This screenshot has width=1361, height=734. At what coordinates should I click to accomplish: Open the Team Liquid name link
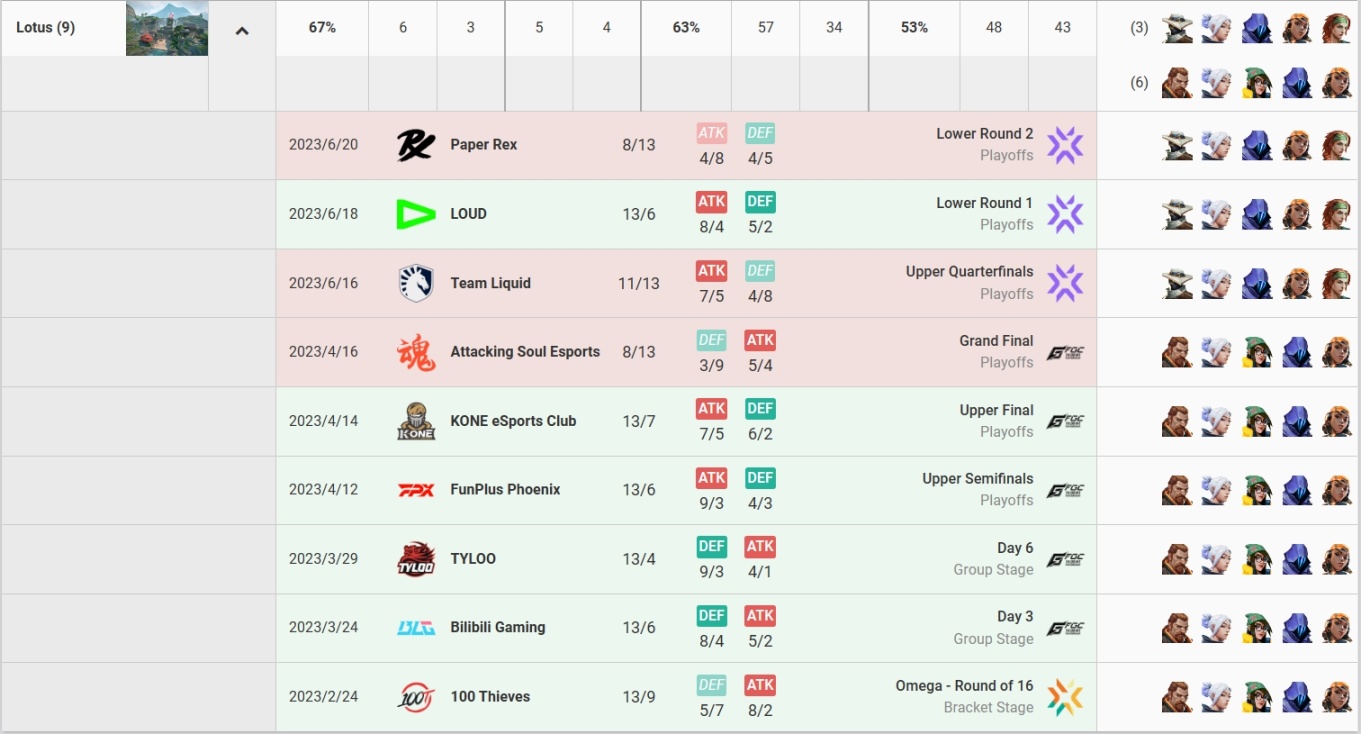tap(490, 283)
